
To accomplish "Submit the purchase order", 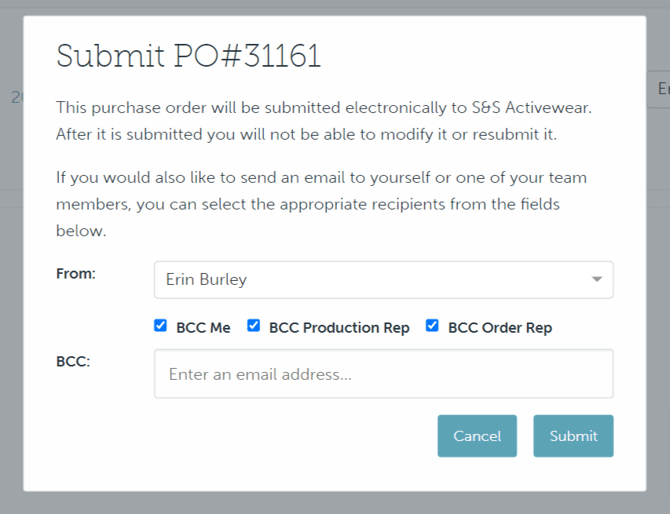I will 573,436.
